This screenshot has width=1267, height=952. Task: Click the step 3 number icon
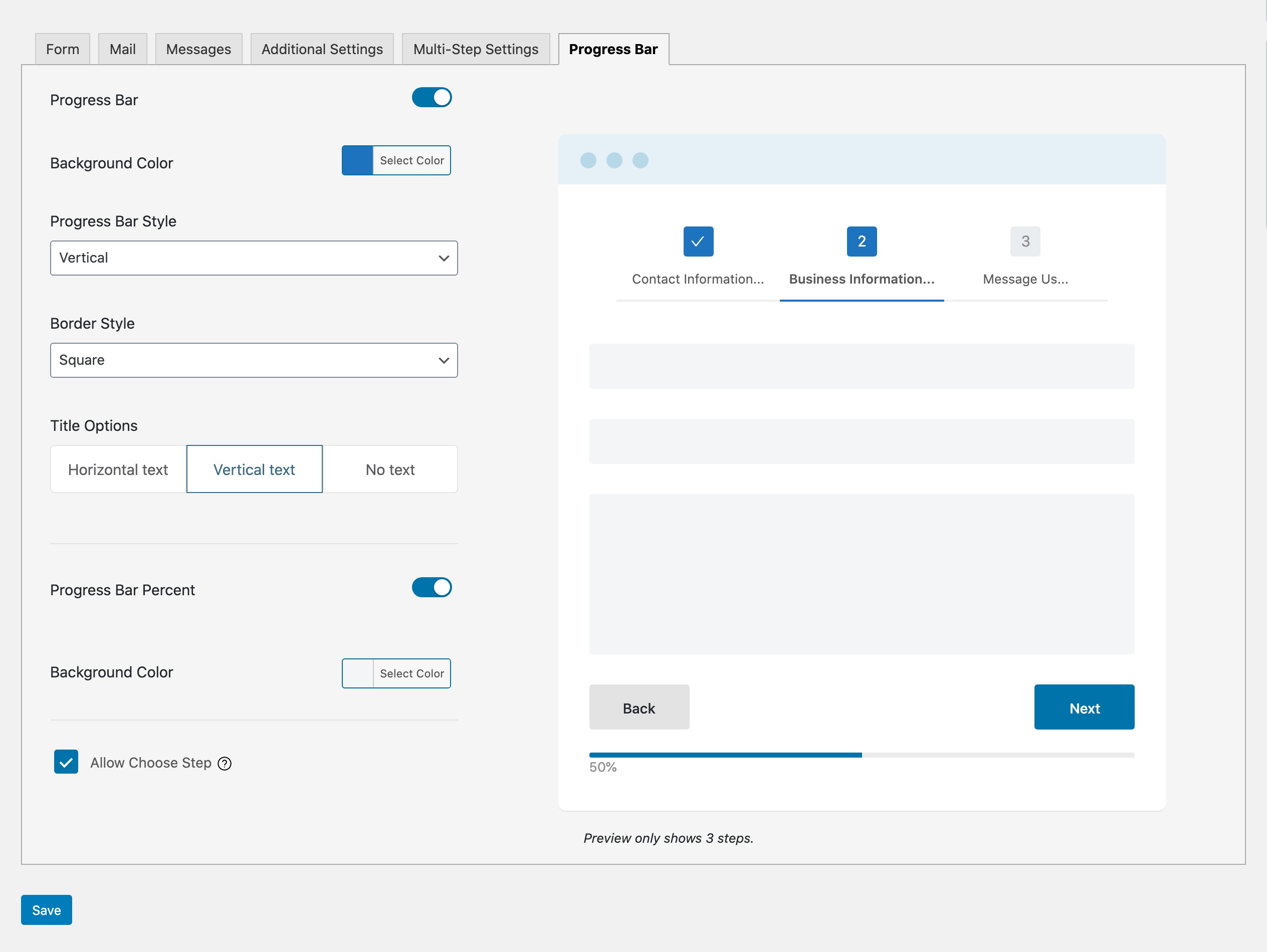(x=1024, y=241)
